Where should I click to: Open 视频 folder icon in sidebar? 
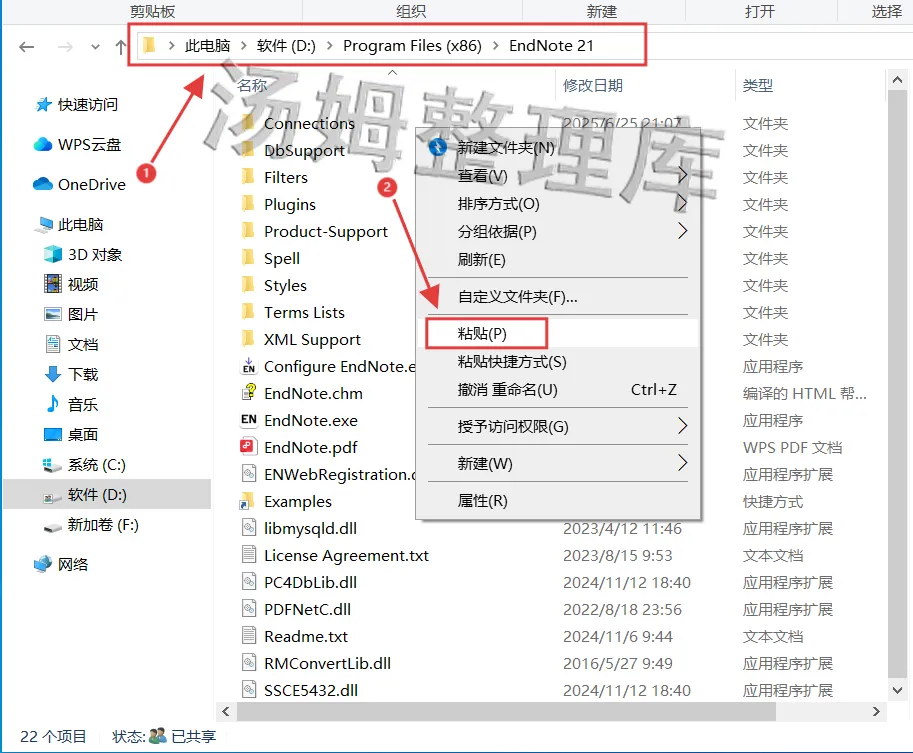click(53, 284)
